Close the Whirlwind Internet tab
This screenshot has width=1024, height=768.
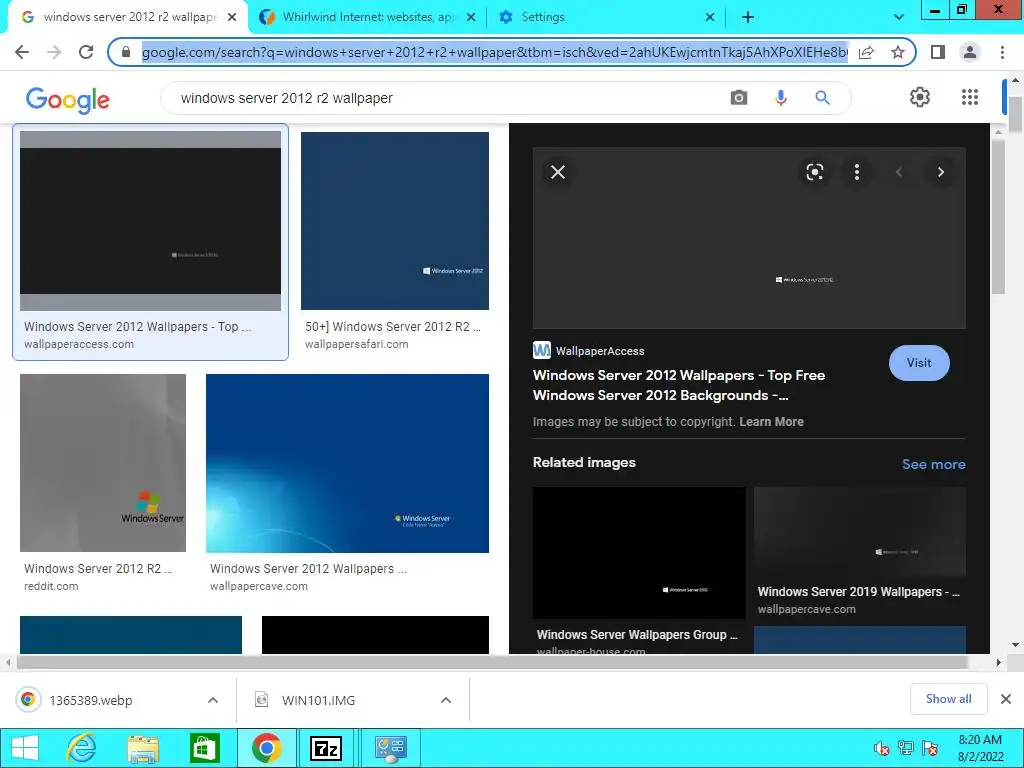coord(471,18)
